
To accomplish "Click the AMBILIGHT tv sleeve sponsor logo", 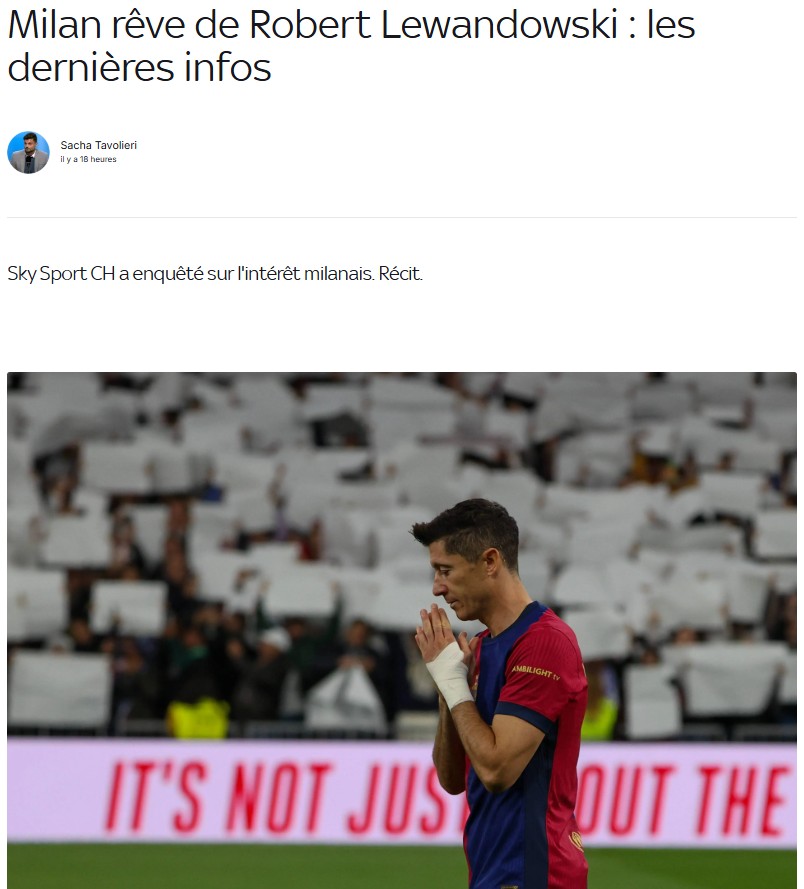I will coord(536,672).
